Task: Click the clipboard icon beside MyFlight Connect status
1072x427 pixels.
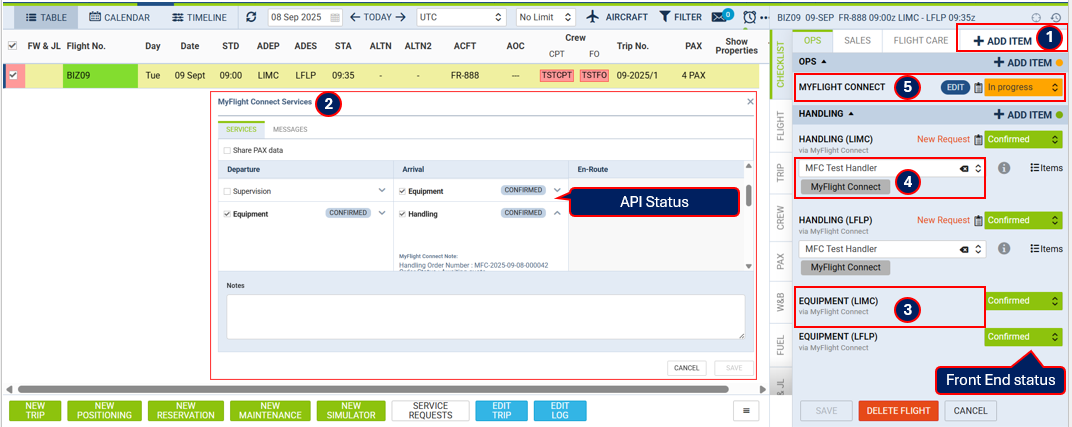Action: point(977,88)
